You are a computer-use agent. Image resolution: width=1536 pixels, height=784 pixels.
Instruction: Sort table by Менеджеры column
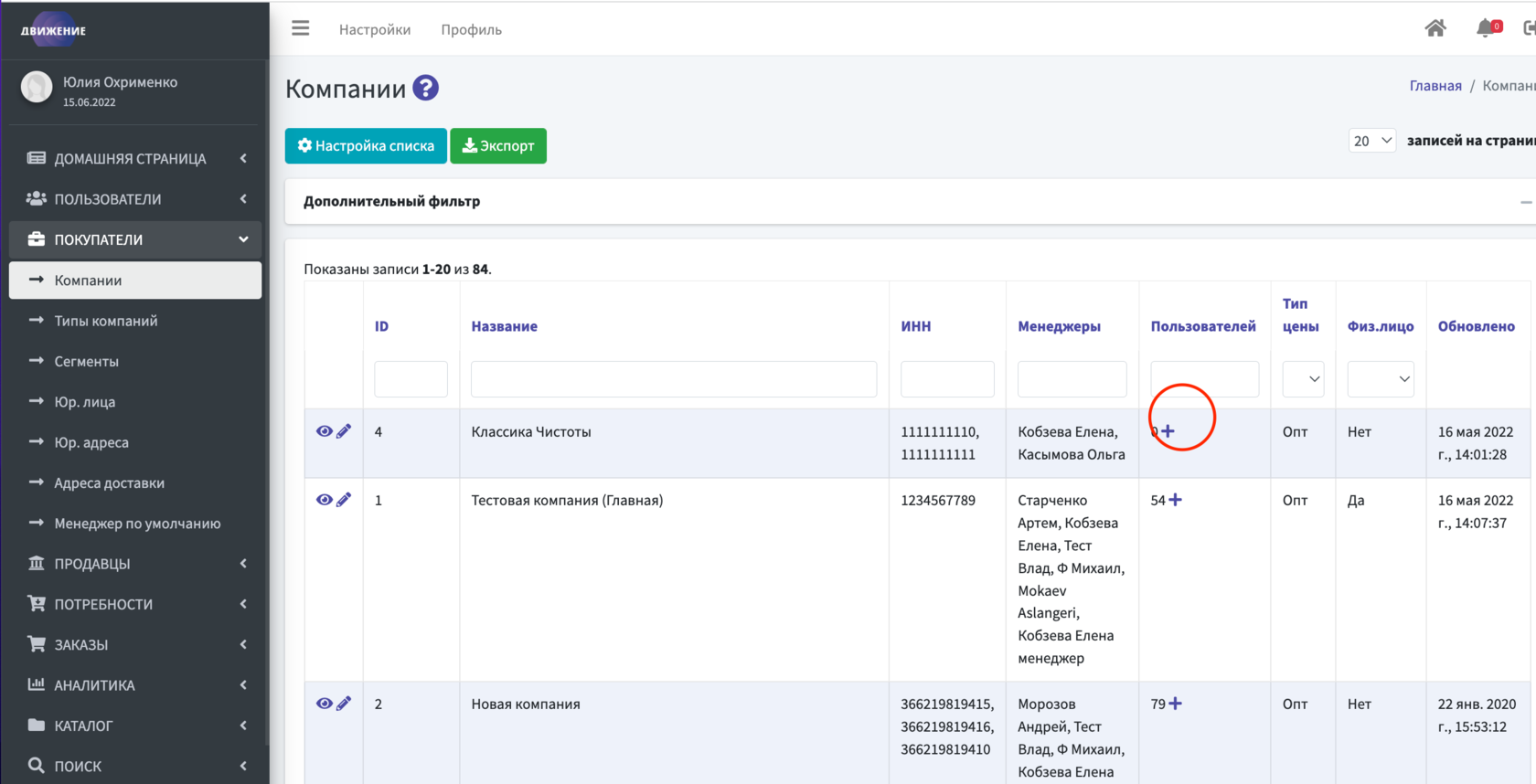(x=1059, y=326)
